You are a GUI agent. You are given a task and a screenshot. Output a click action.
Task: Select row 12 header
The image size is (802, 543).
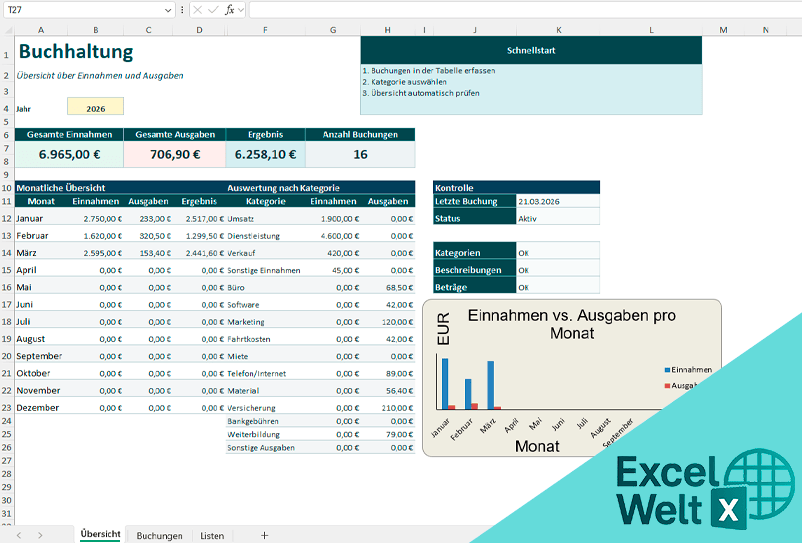(7, 218)
